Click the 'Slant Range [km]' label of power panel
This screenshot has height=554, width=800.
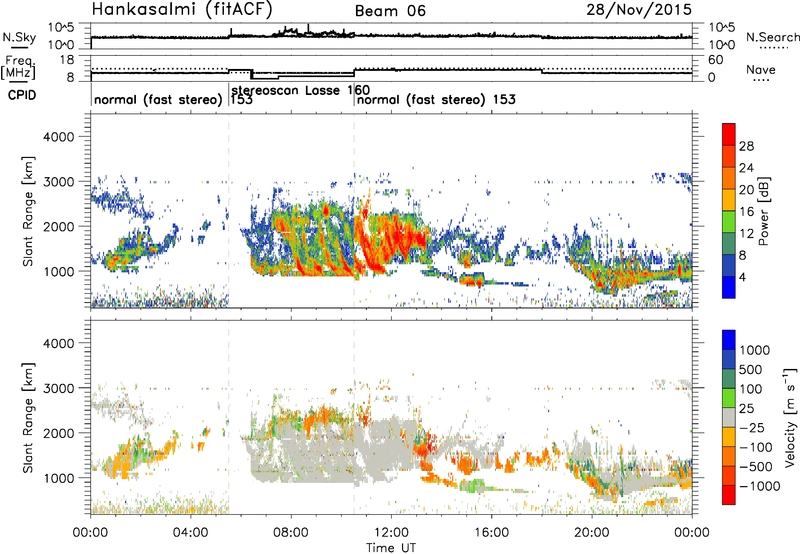(29, 211)
